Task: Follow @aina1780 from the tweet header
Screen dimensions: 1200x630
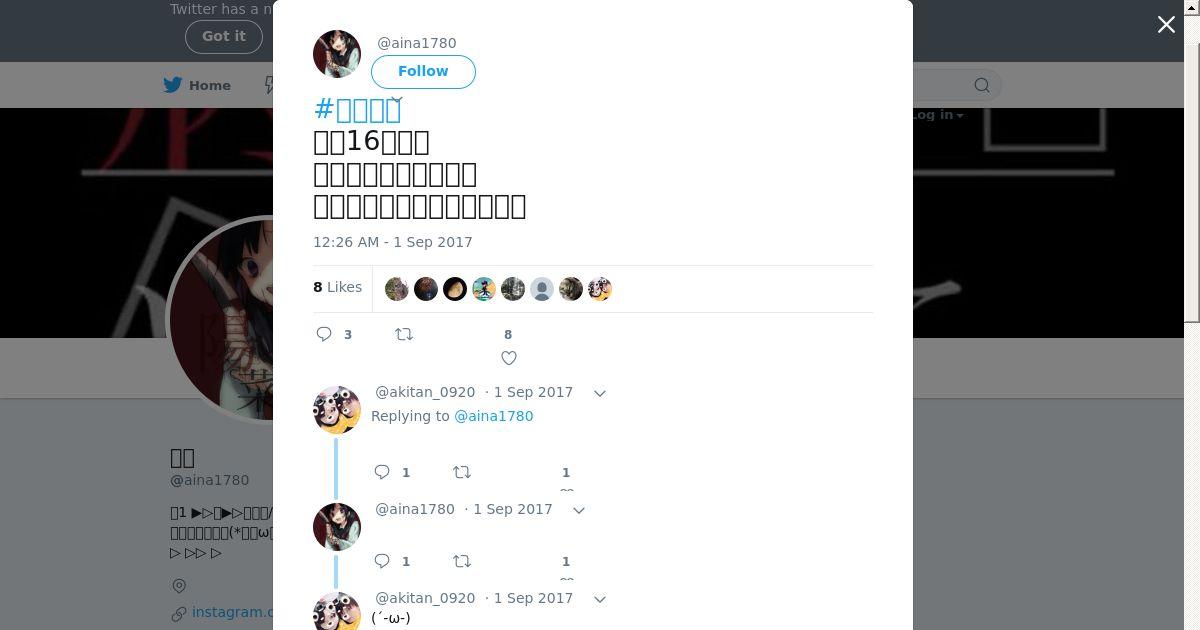Action: tap(423, 71)
